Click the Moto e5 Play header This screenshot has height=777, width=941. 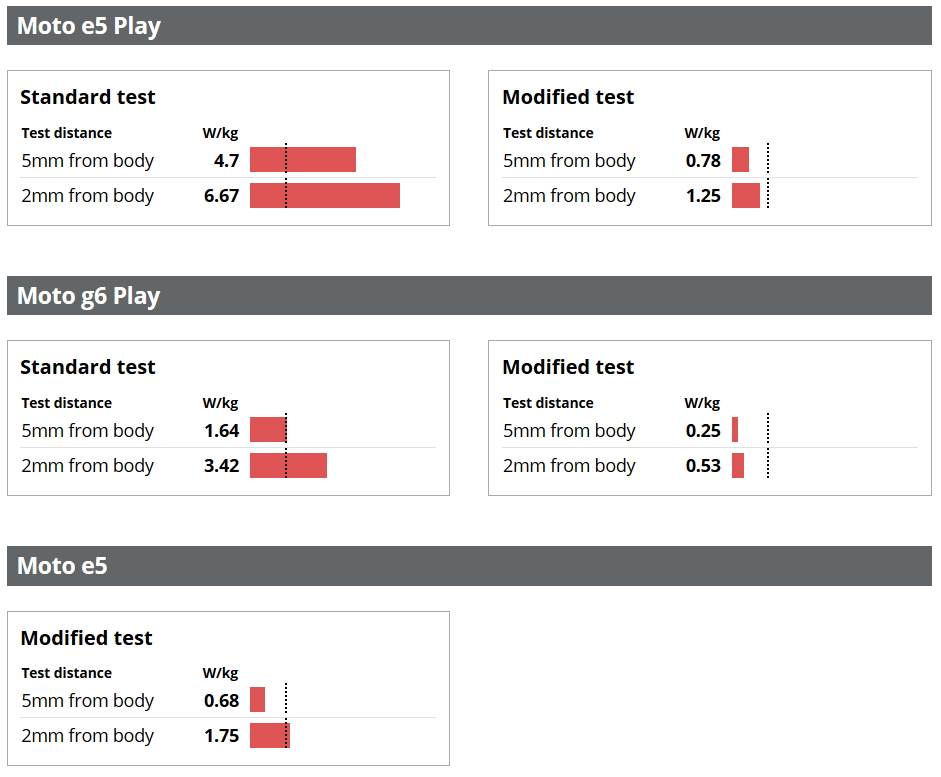click(x=89, y=26)
